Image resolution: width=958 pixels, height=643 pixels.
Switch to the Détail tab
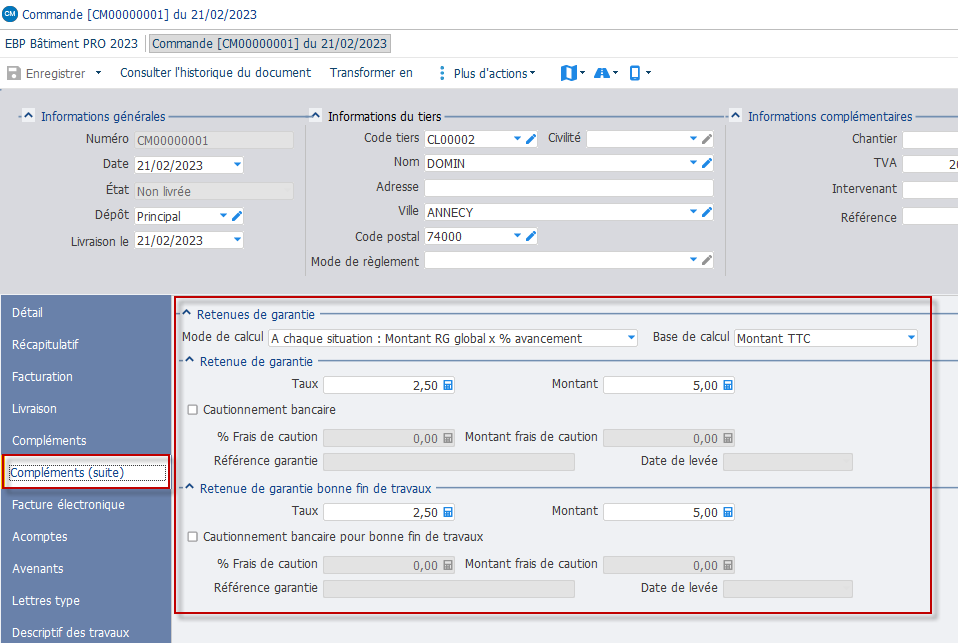[x=86, y=312]
